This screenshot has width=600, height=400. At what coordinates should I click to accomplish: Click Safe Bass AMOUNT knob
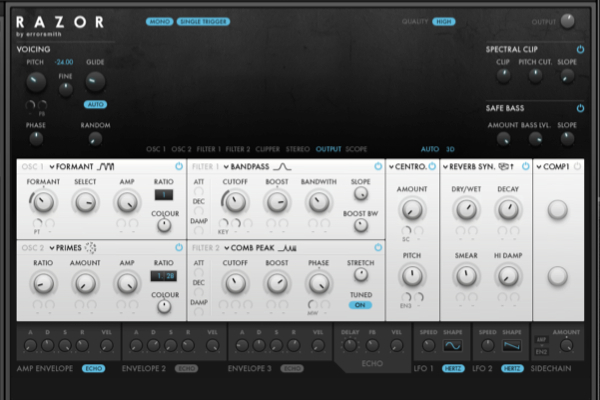[x=503, y=139]
